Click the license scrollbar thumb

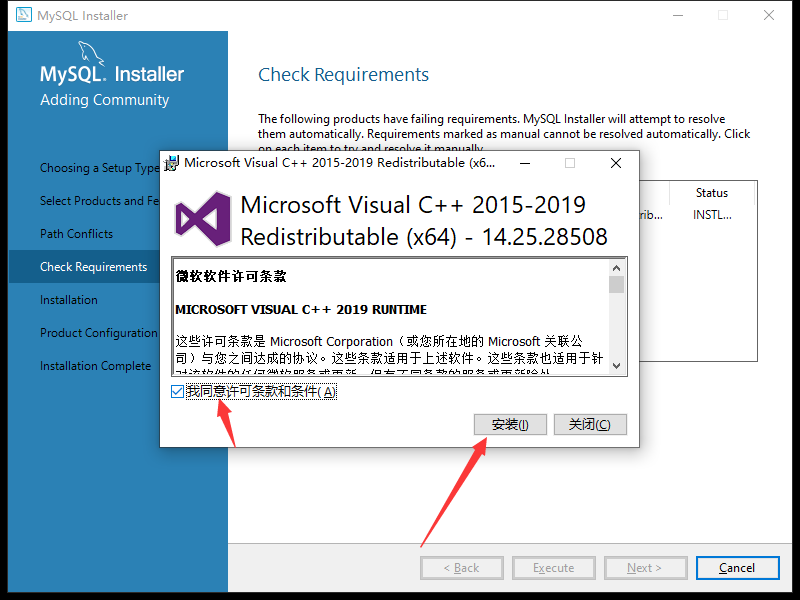pyautogui.click(x=616, y=284)
